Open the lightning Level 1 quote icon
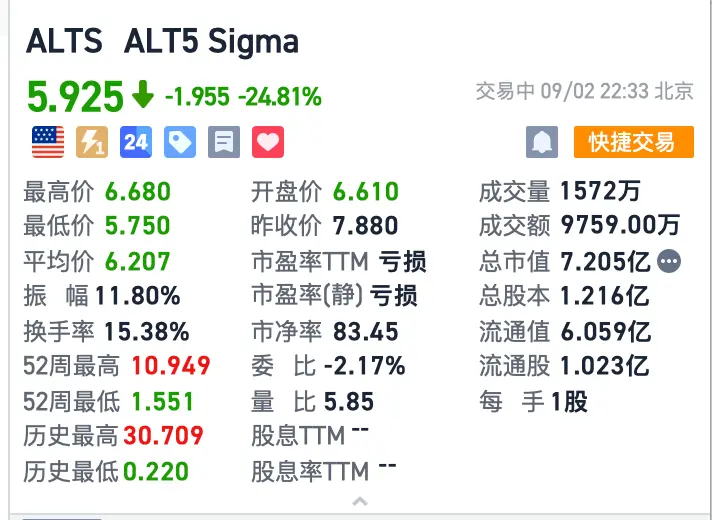Viewport: 712px width, 520px height. [x=92, y=142]
